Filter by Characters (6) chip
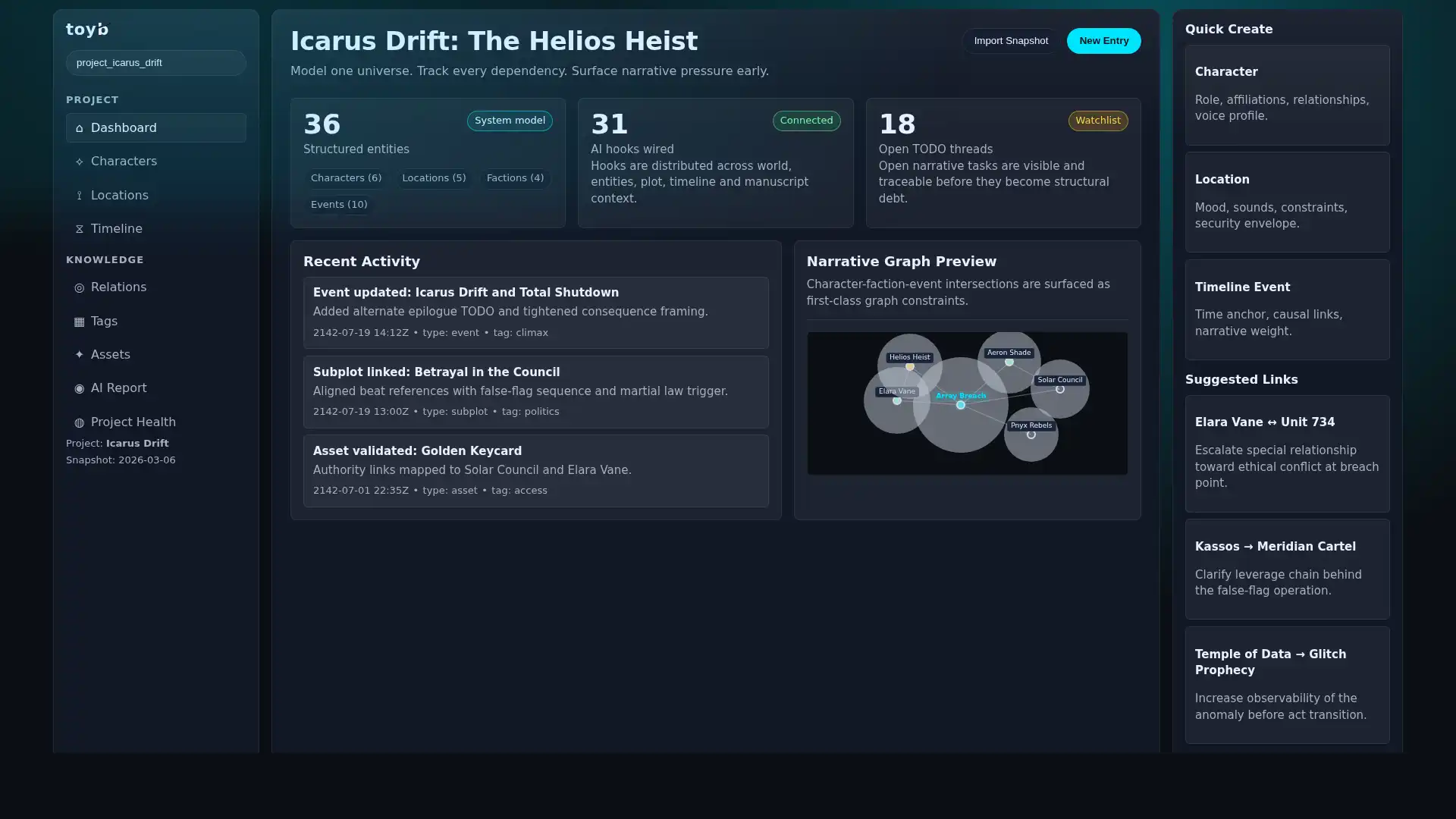The image size is (1456, 819). tap(346, 178)
